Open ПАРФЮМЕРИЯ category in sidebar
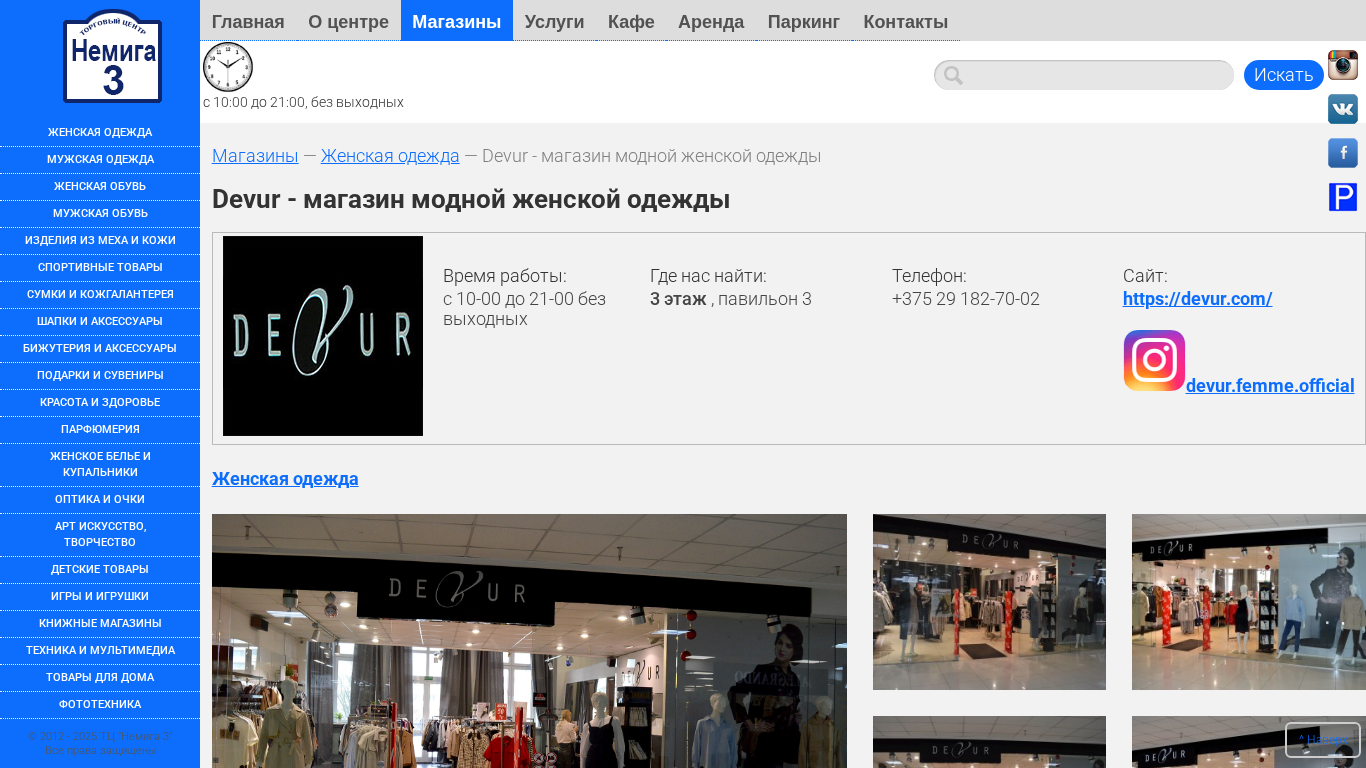Viewport: 1366px width, 768px height. [x=100, y=430]
